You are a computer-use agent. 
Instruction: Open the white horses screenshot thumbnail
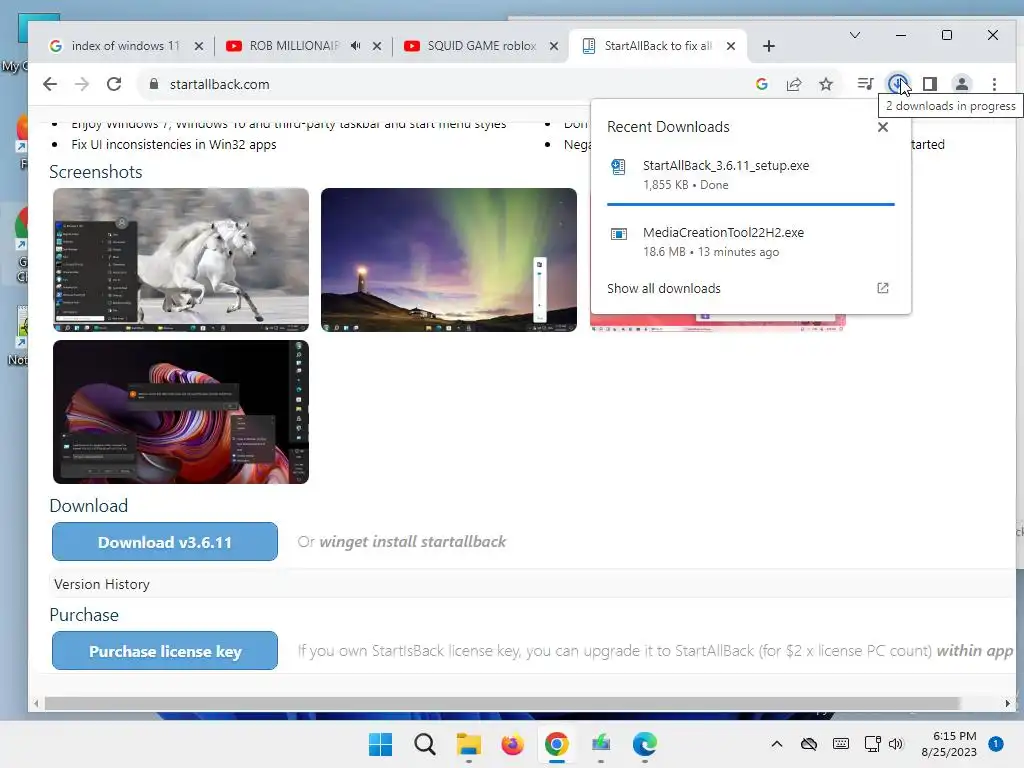[181, 260]
